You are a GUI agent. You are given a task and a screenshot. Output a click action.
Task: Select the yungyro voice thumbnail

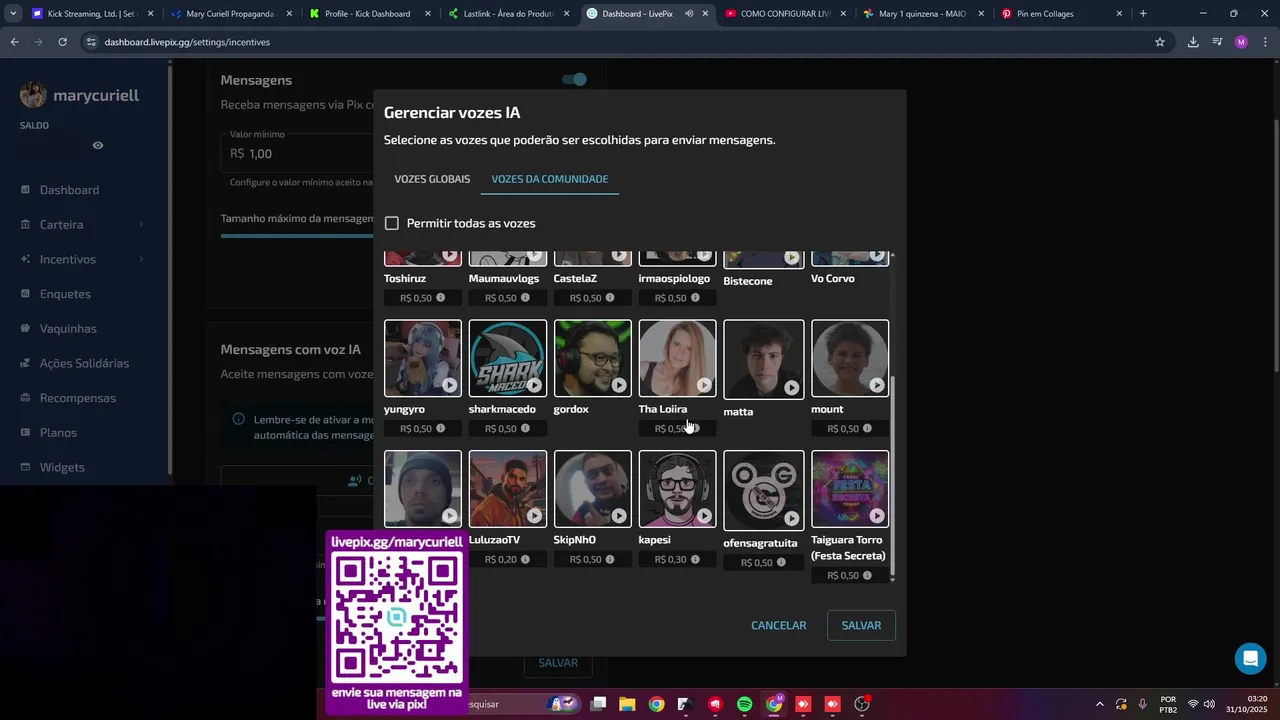click(x=422, y=358)
